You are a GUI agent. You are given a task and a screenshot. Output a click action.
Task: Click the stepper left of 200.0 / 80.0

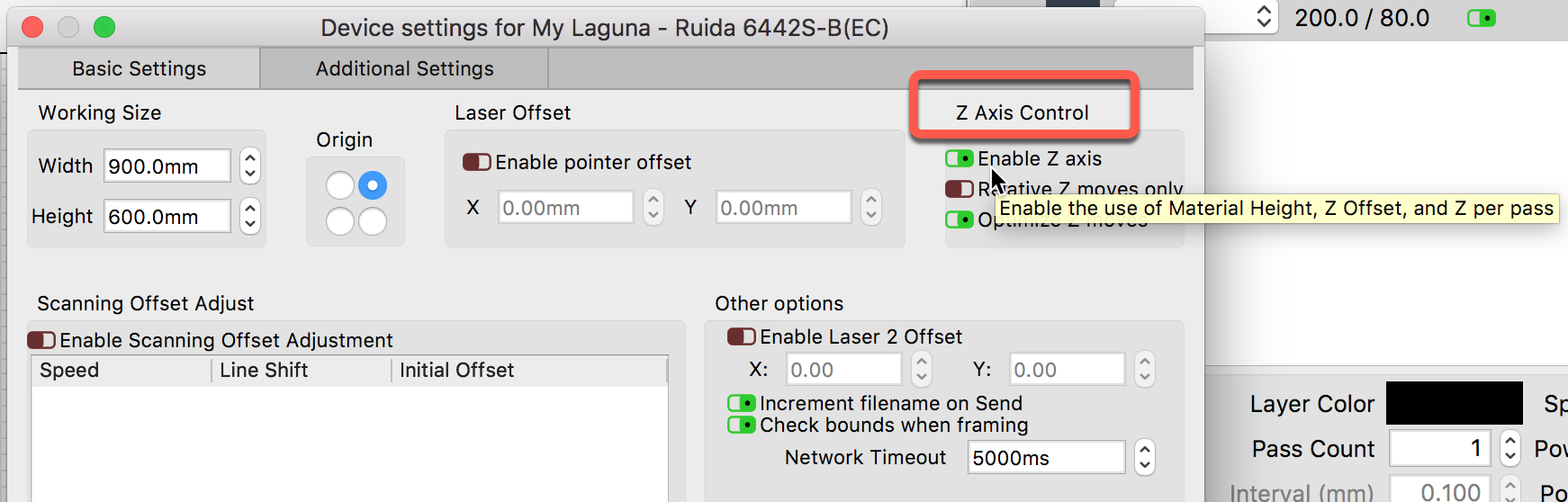(x=1265, y=16)
